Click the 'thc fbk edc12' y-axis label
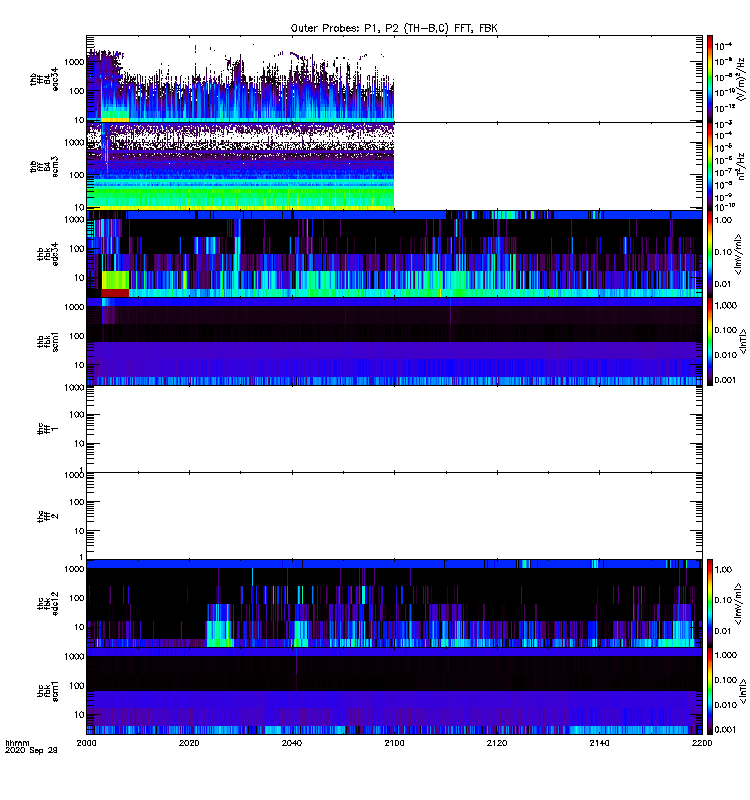 coord(48,604)
